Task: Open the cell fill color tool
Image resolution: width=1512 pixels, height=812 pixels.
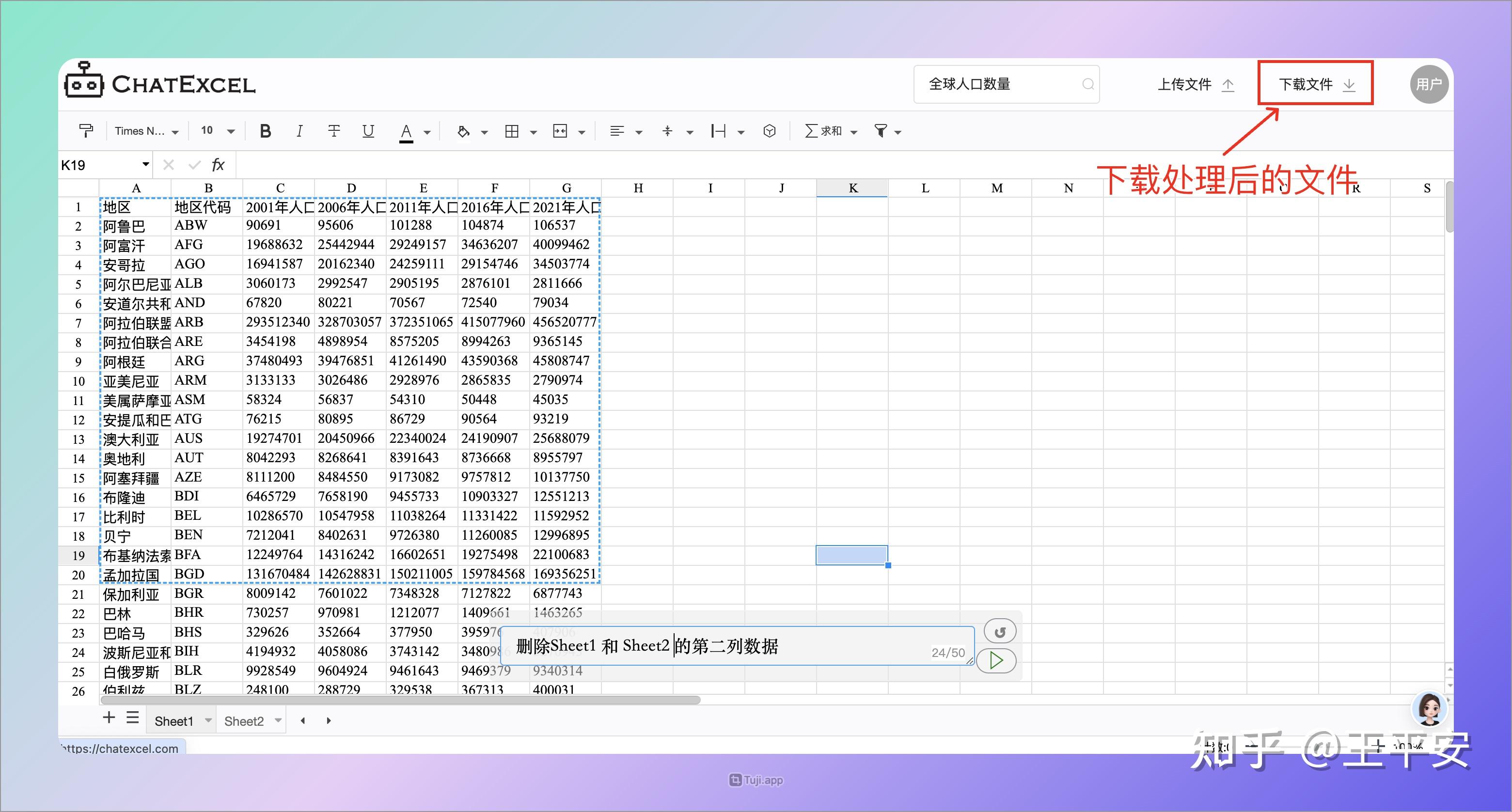Action: coord(464,130)
